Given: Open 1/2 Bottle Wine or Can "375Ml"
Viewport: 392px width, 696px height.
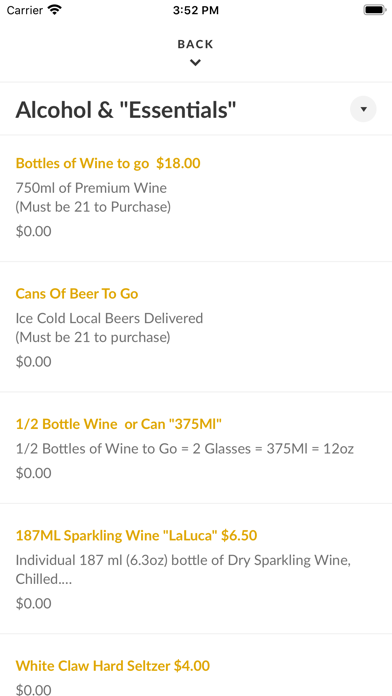Looking at the screenshot, I should (x=119, y=424).
